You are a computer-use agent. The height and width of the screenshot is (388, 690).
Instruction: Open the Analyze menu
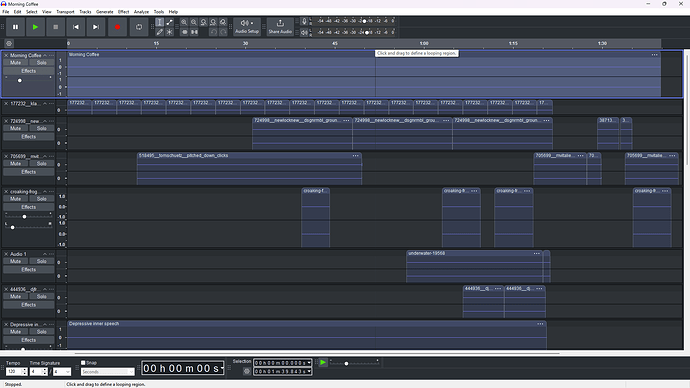(x=141, y=12)
